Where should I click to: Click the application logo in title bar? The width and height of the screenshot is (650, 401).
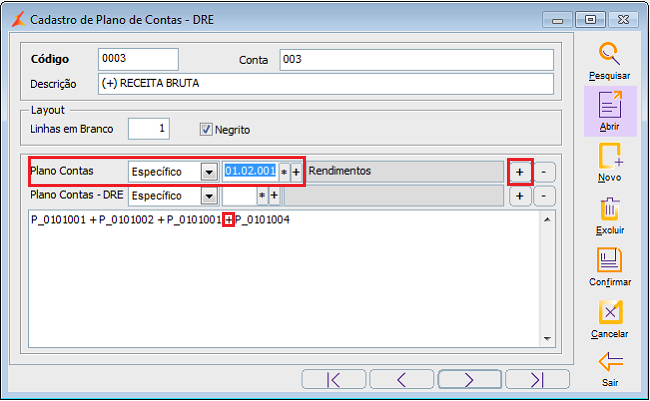19,19
